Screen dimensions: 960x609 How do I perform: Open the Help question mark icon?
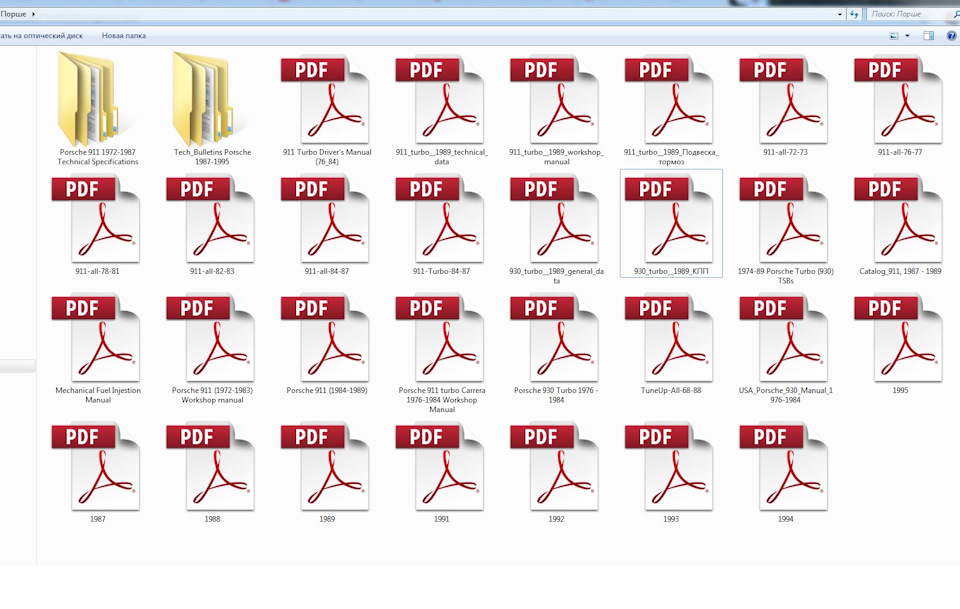tap(952, 35)
